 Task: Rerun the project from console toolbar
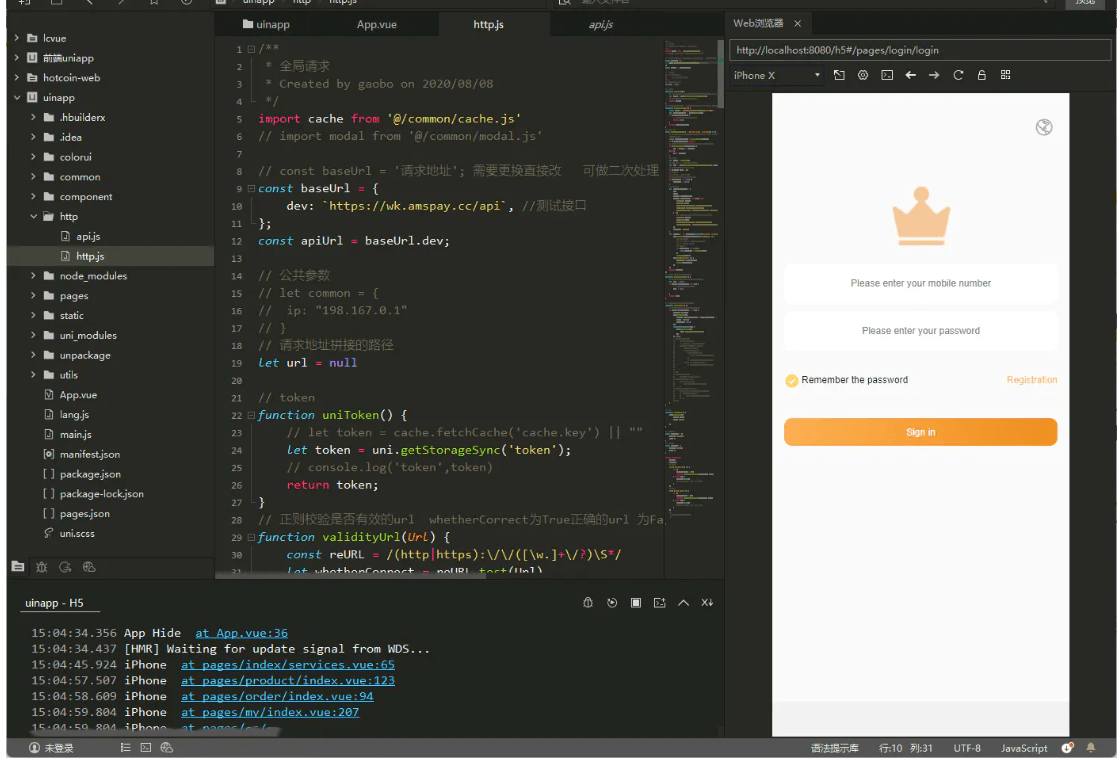pos(612,603)
